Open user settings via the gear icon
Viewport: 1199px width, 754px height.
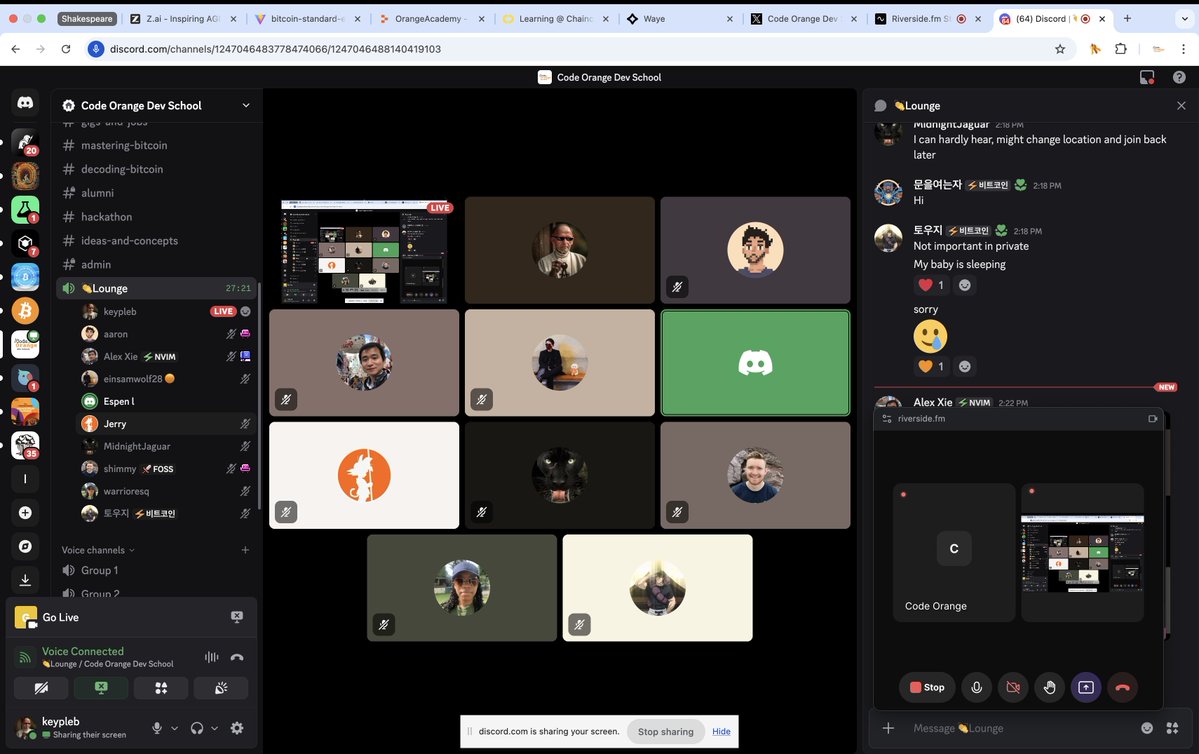tap(238, 728)
